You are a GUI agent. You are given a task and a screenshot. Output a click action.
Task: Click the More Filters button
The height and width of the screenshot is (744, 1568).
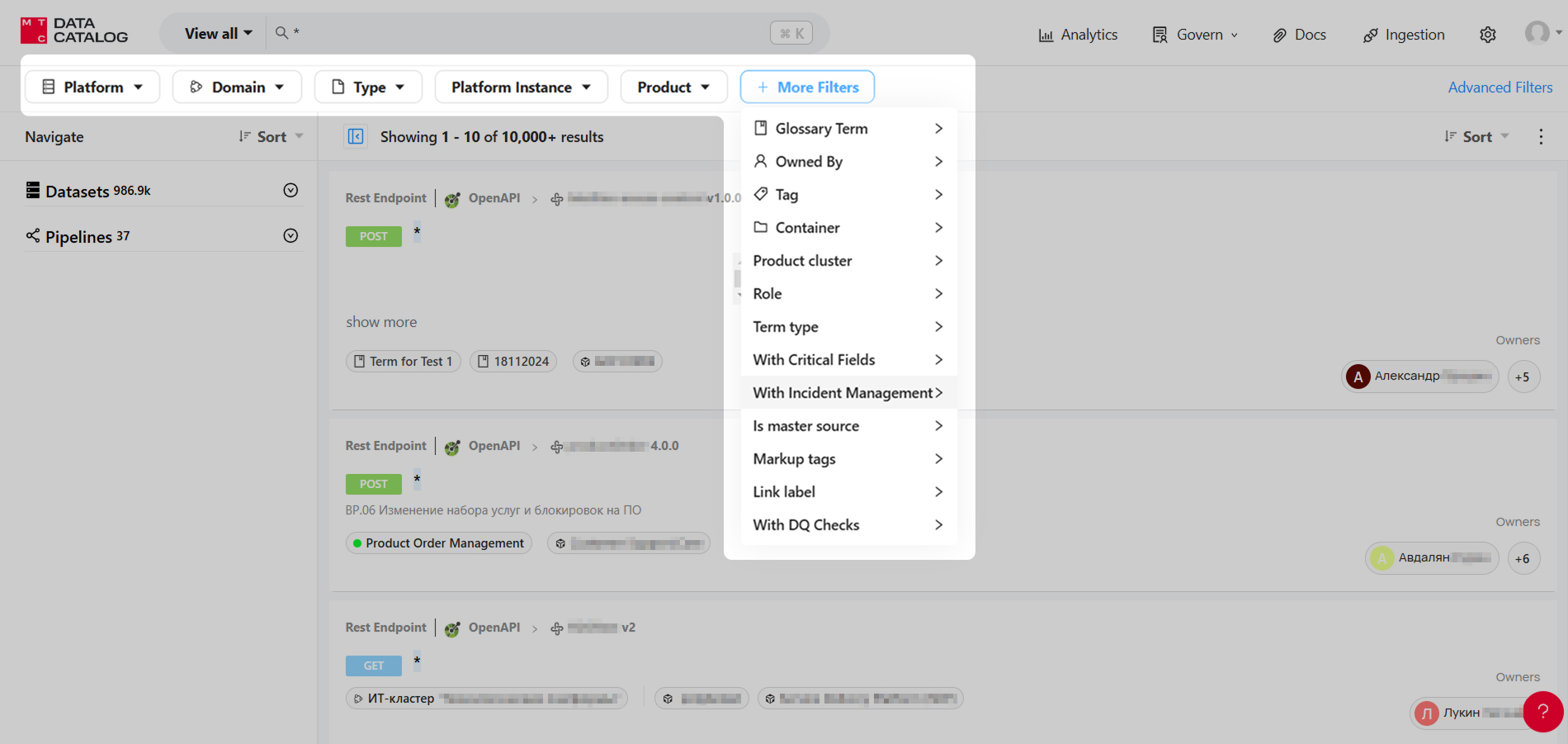[807, 87]
